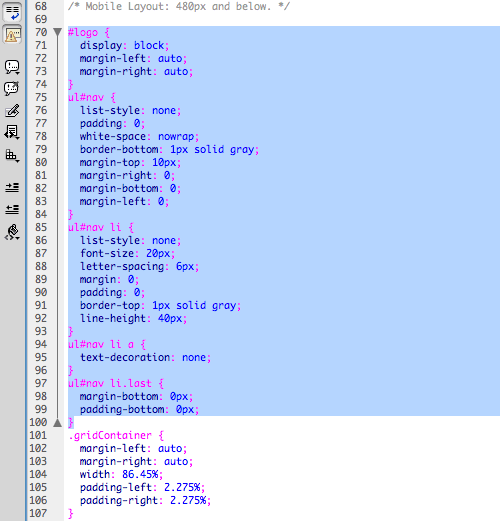Click the #logo selector on line 70
This screenshot has height=521, width=500.
pos(83,33)
